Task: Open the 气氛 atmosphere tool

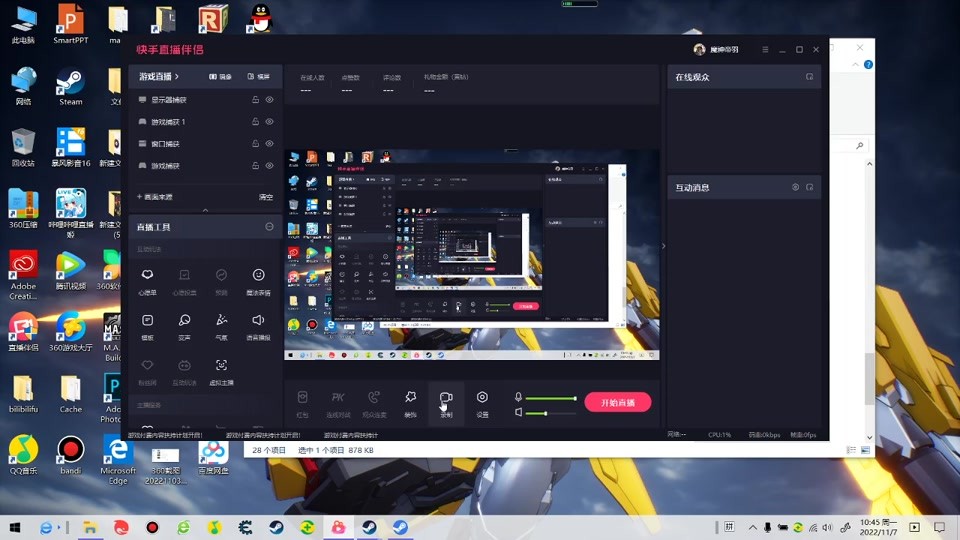Action: point(222,326)
